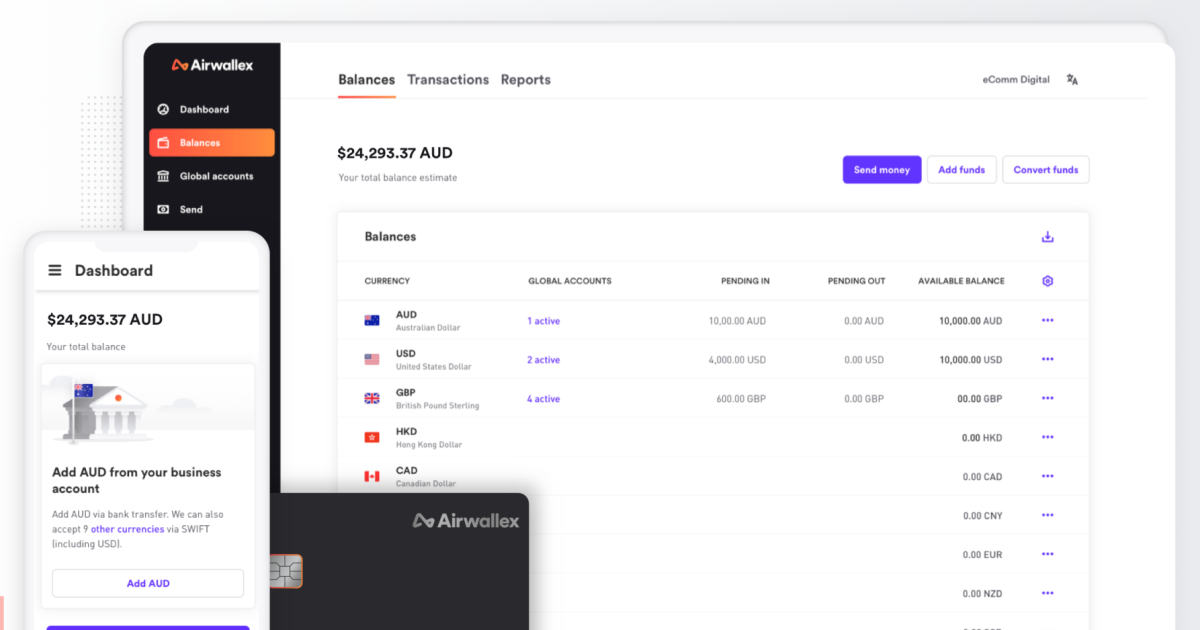Screen dimensions: 1200x630
Task: Click the Convert funds button
Action: (x=1046, y=170)
